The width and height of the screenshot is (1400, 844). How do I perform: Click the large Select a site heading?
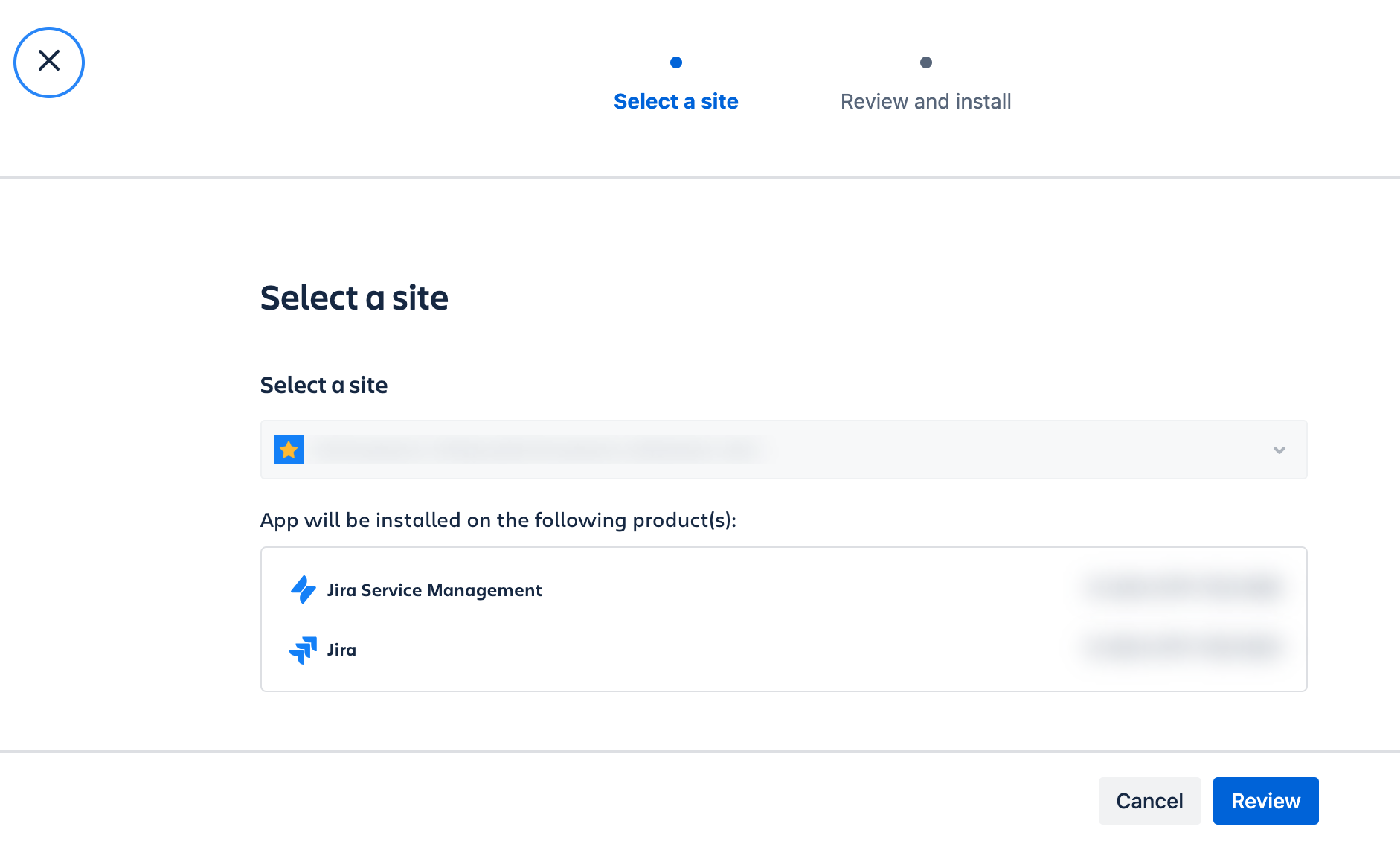pos(354,298)
